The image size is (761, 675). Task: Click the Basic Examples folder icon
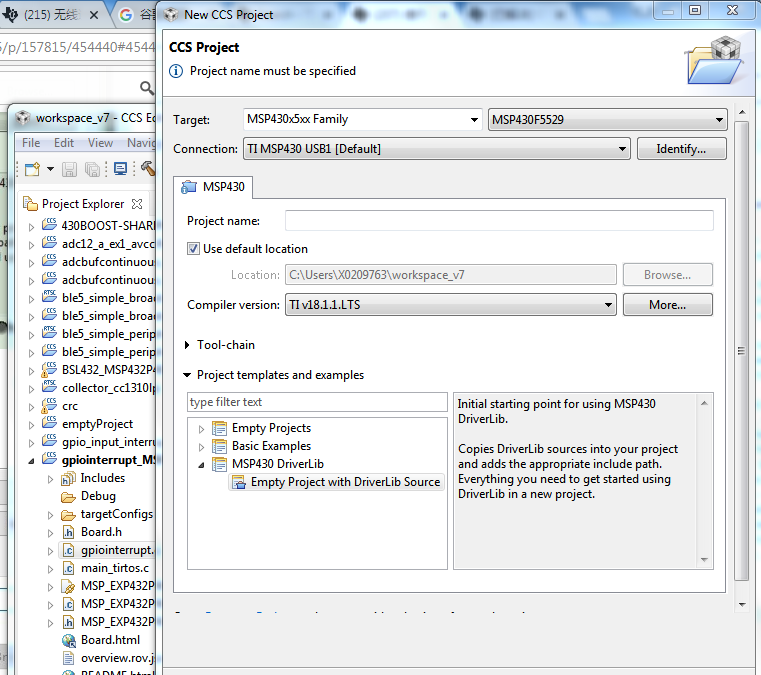[219, 446]
